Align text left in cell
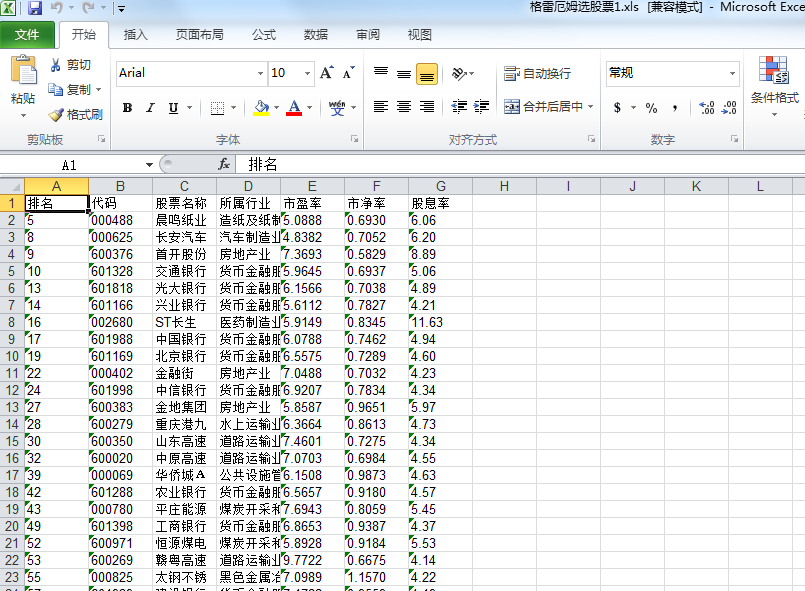Screen dimensions: 805x591 (381, 106)
